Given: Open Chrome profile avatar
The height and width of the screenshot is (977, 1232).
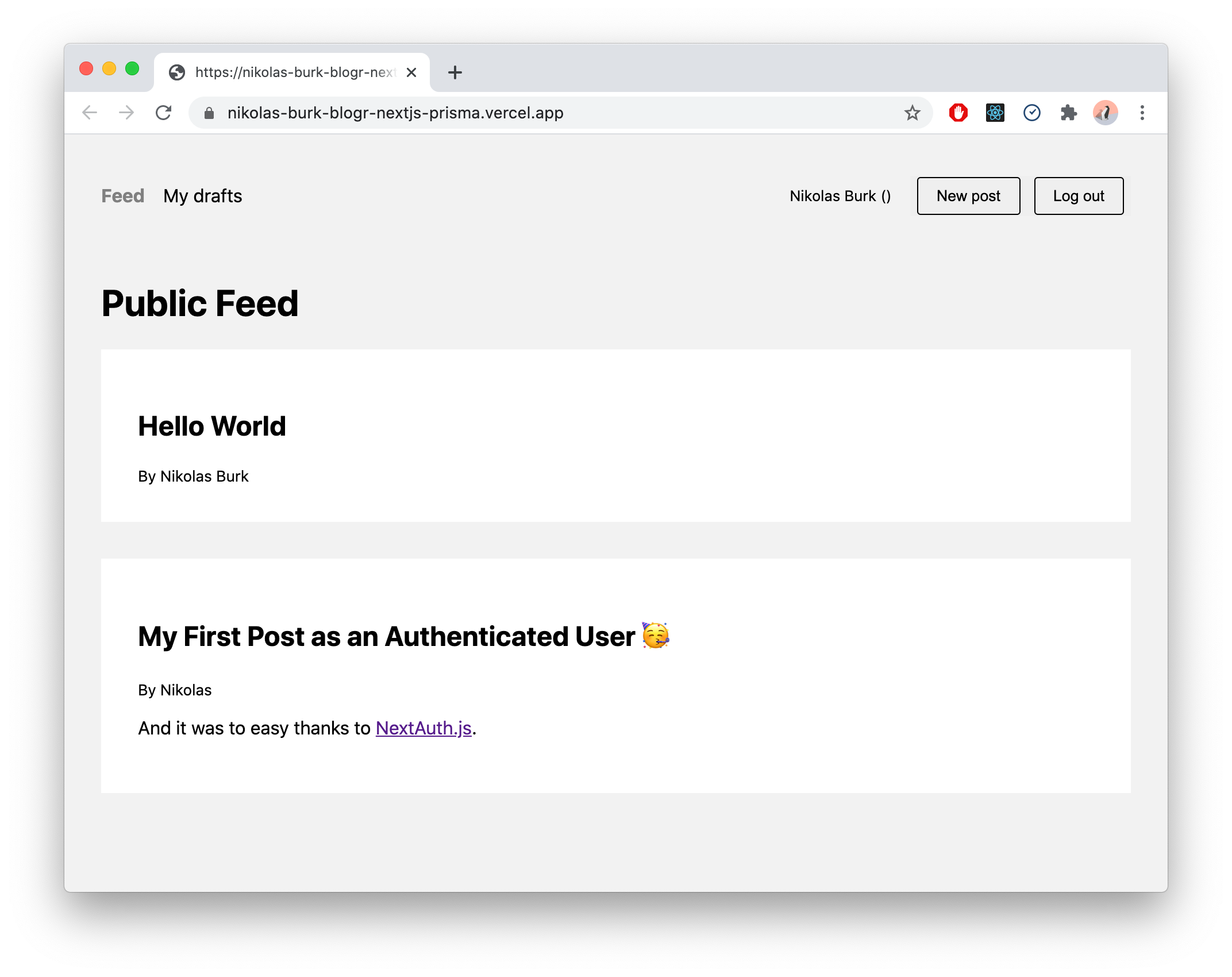Looking at the screenshot, I should point(1105,113).
